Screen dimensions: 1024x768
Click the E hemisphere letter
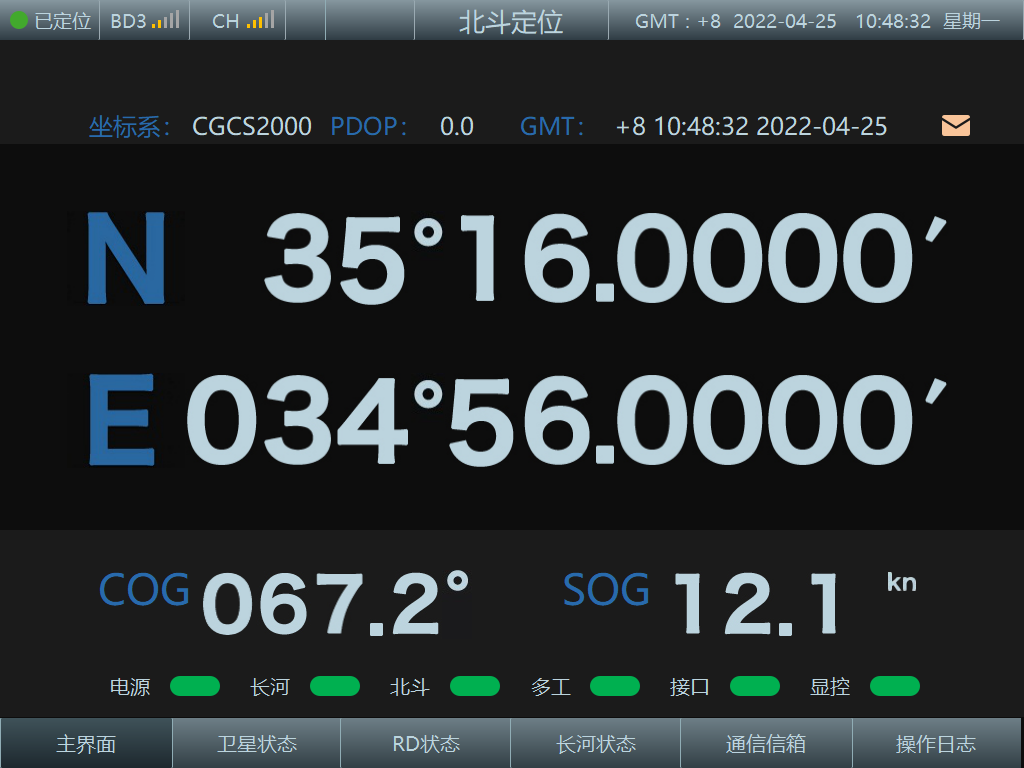tap(121, 419)
